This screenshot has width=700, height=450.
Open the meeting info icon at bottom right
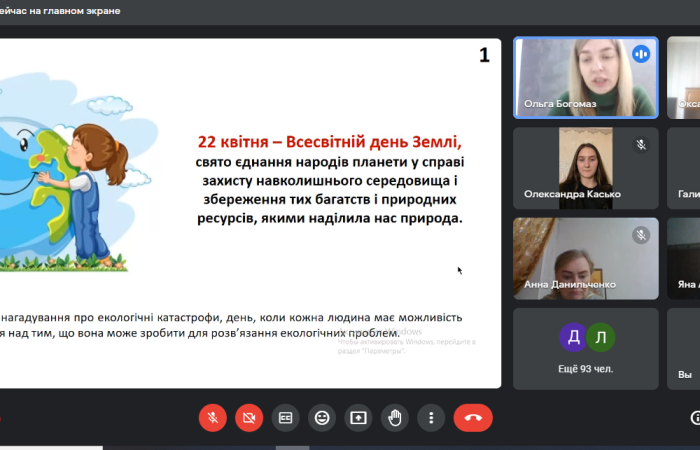(696, 417)
